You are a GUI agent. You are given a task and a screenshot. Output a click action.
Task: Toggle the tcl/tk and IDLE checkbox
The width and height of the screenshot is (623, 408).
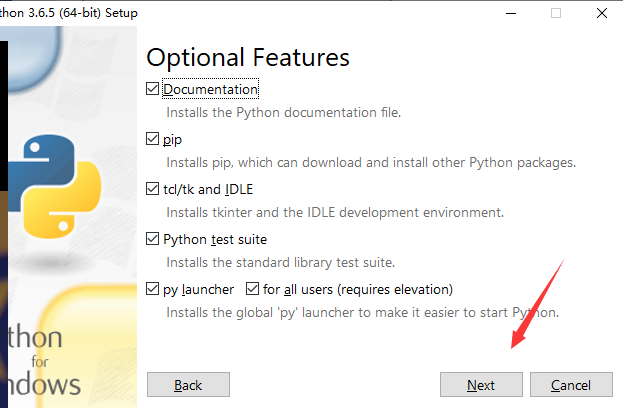(152, 189)
